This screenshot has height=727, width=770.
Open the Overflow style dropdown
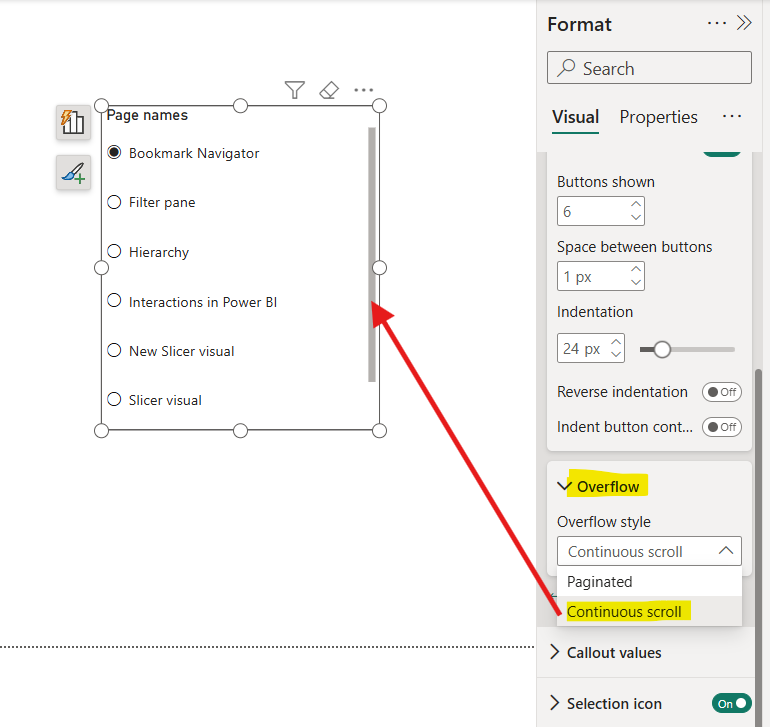point(649,551)
